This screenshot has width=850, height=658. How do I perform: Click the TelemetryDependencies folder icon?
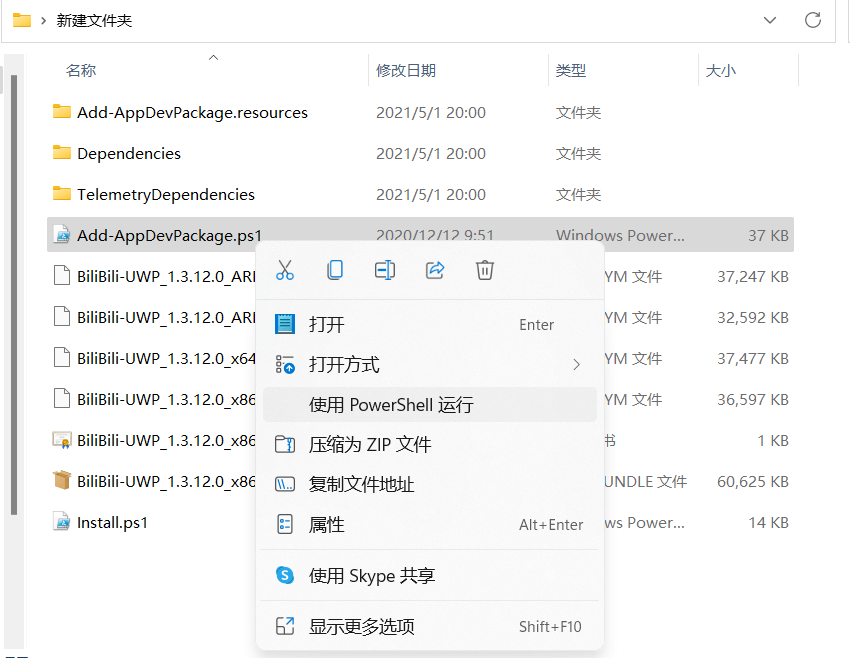click(x=62, y=193)
